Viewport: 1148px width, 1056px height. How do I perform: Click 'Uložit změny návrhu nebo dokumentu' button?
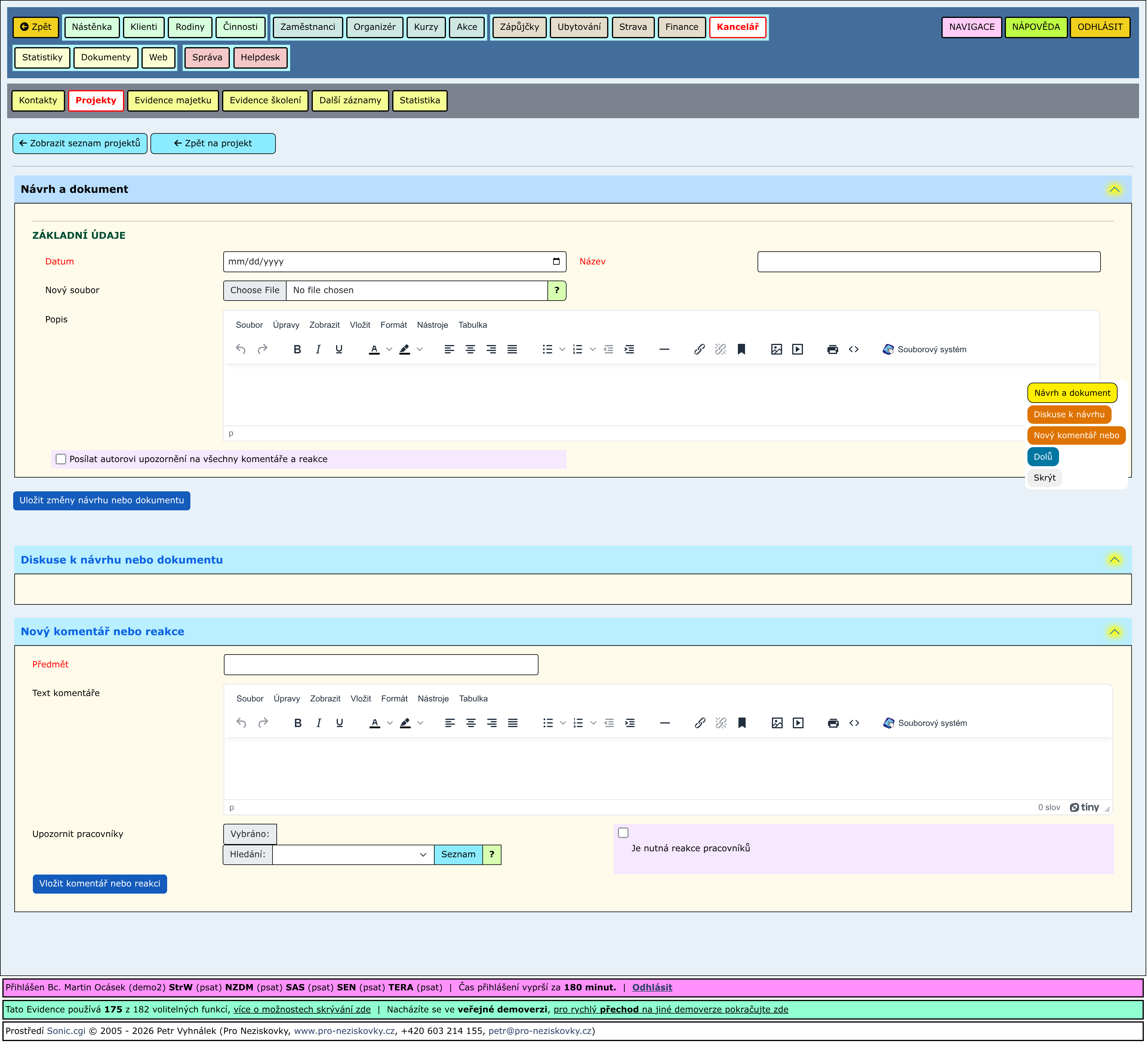click(x=102, y=501)
